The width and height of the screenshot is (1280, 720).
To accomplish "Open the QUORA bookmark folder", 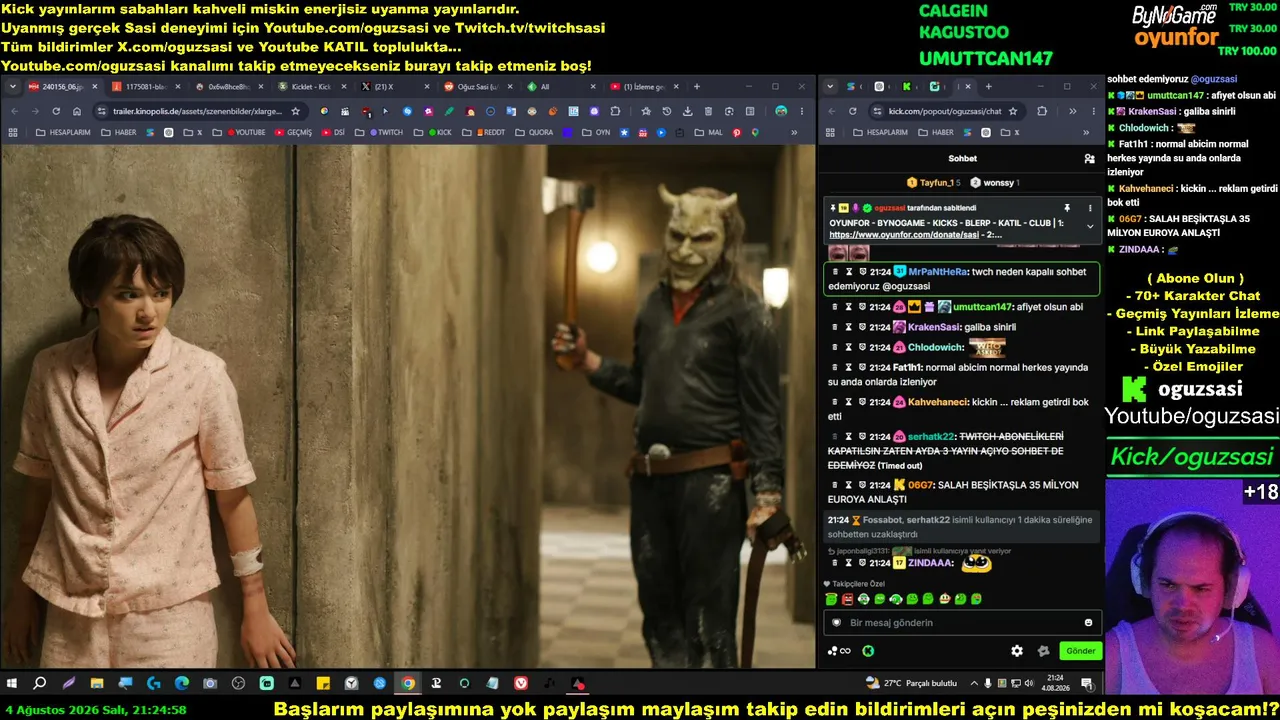I will pyautogui.click(x=532, y=132).
